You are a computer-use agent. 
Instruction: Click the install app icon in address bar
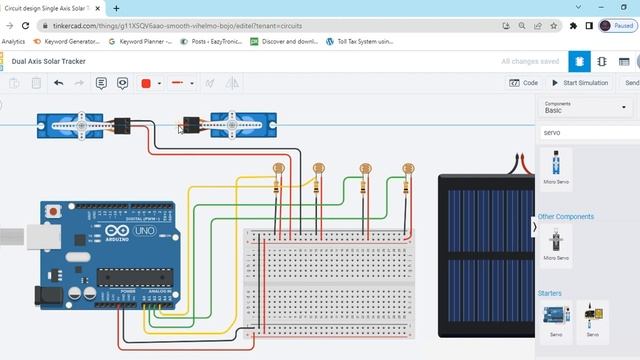(506, 26)
